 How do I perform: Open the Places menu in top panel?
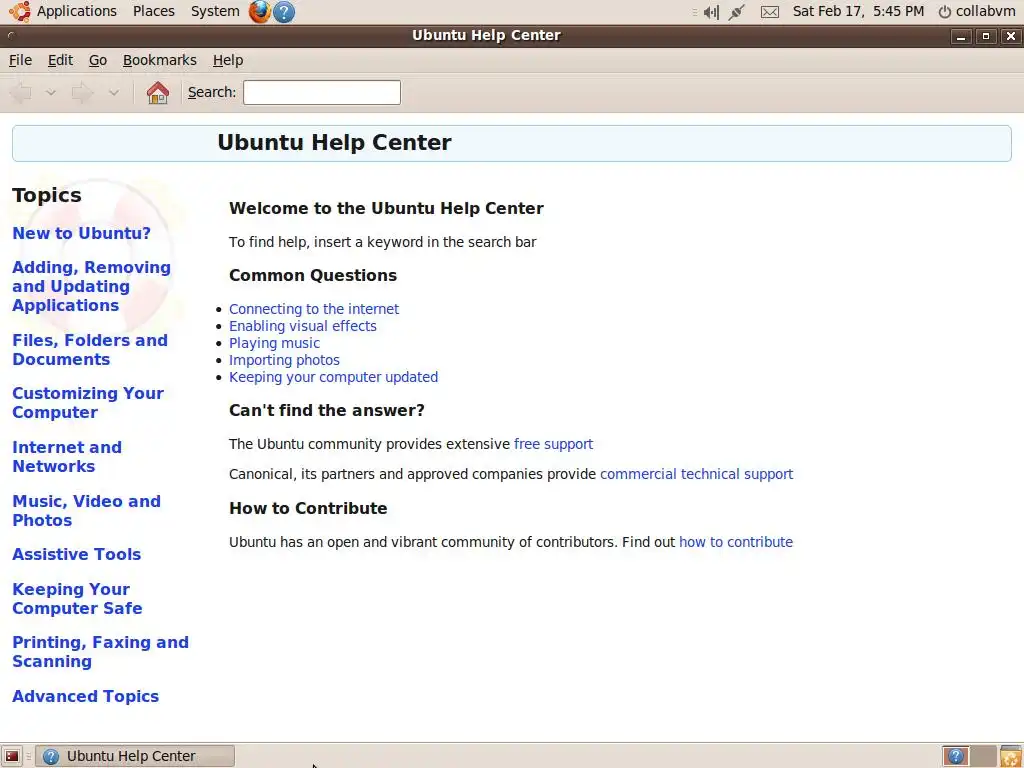click(153, 11)
